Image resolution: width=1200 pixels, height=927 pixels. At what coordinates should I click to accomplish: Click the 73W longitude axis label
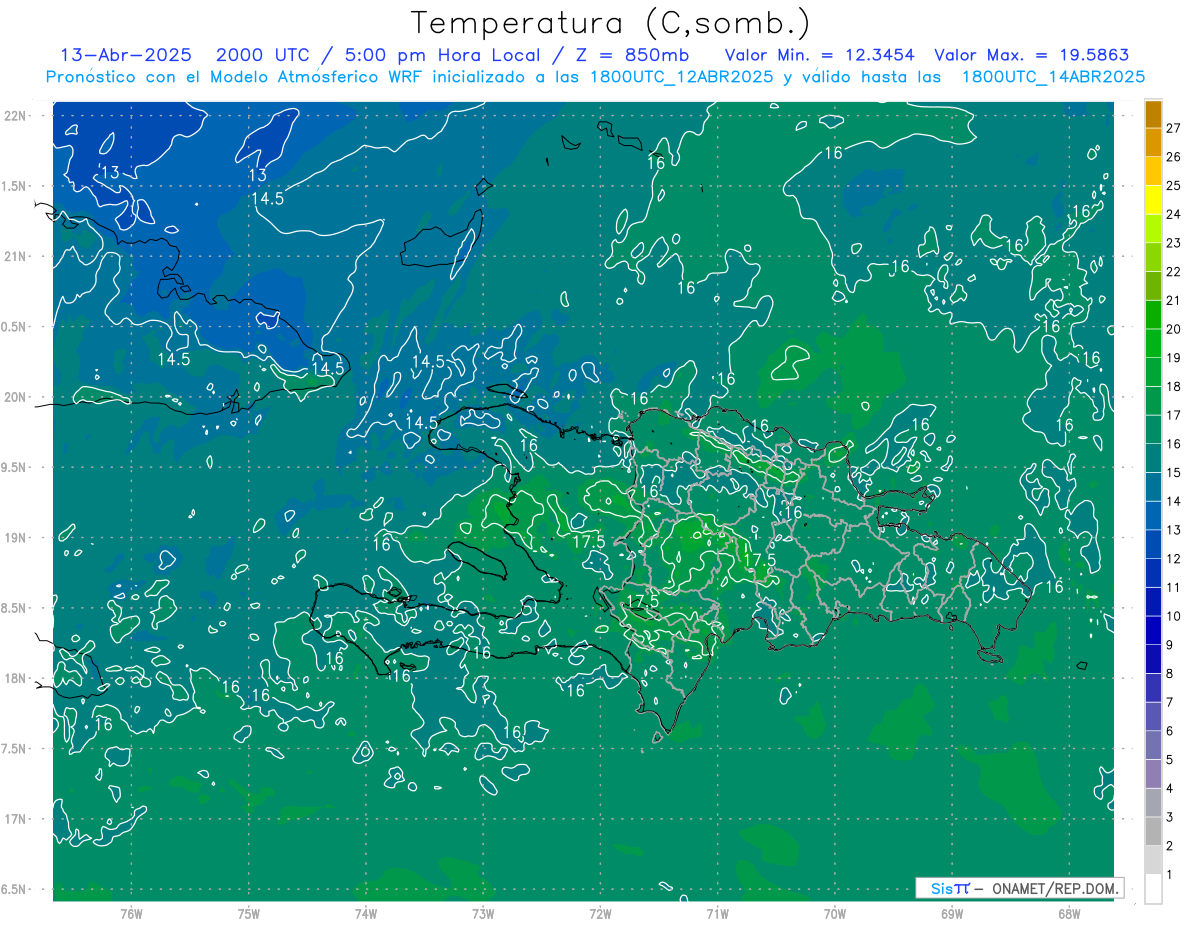[x=483, y=913]
